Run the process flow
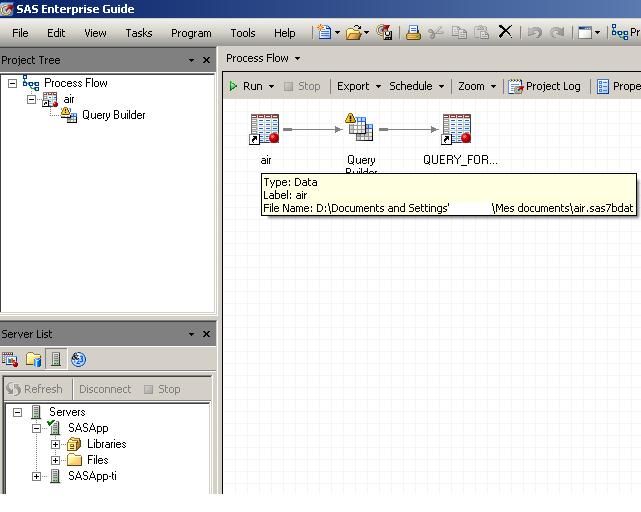 click(246, 86)
